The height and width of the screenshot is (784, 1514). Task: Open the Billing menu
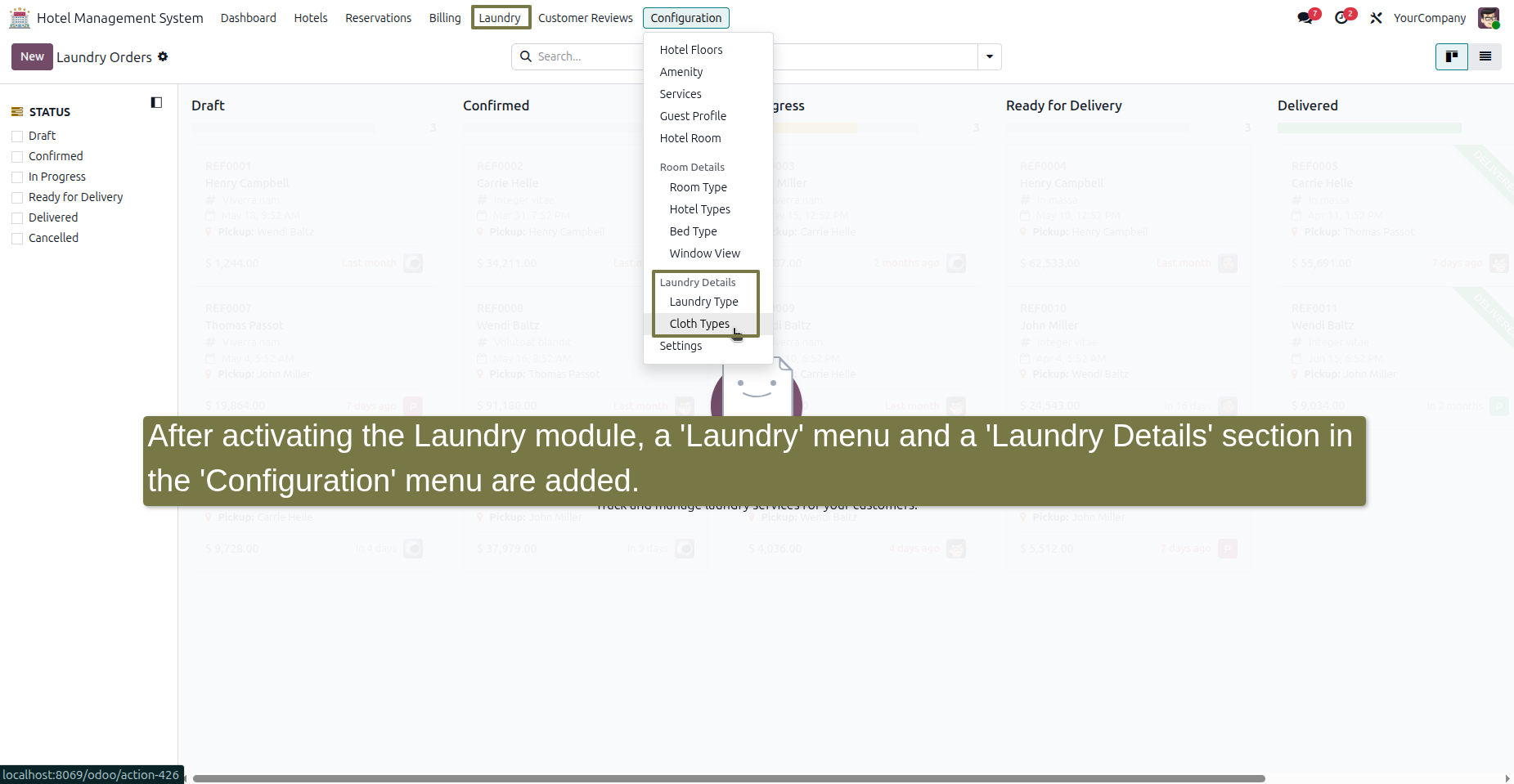445,18
